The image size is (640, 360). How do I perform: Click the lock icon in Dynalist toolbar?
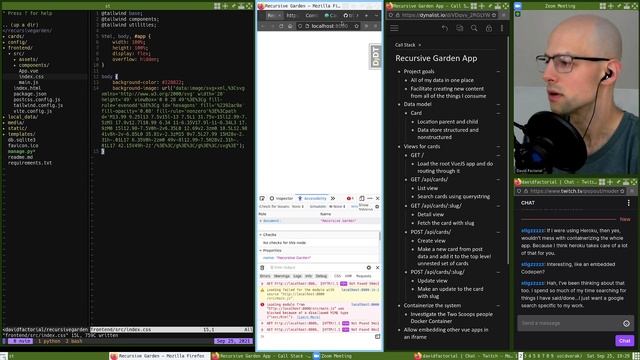click(489, 28)
